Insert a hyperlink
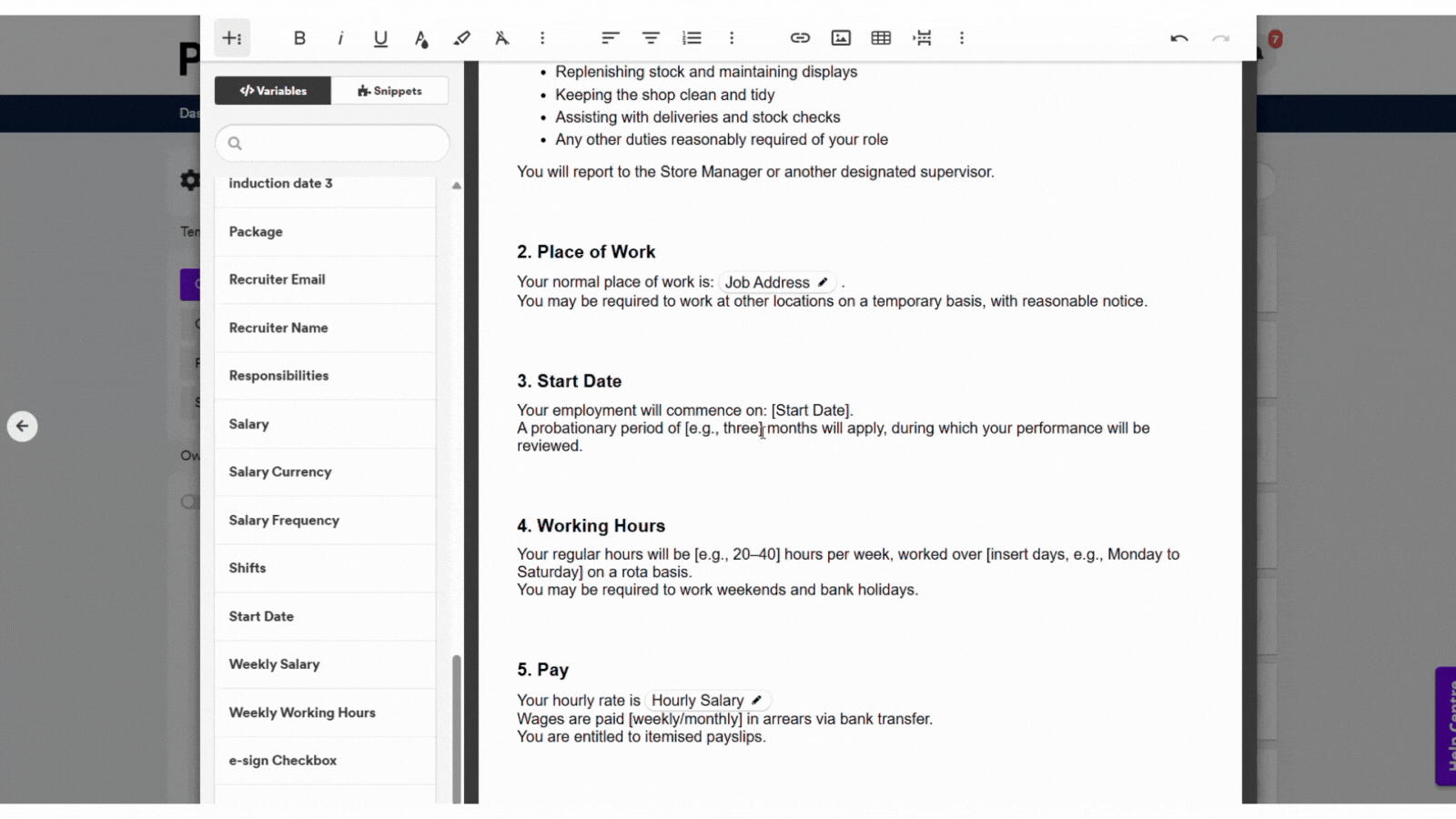Screen dimensions: 1456x819 coord(800,38)
